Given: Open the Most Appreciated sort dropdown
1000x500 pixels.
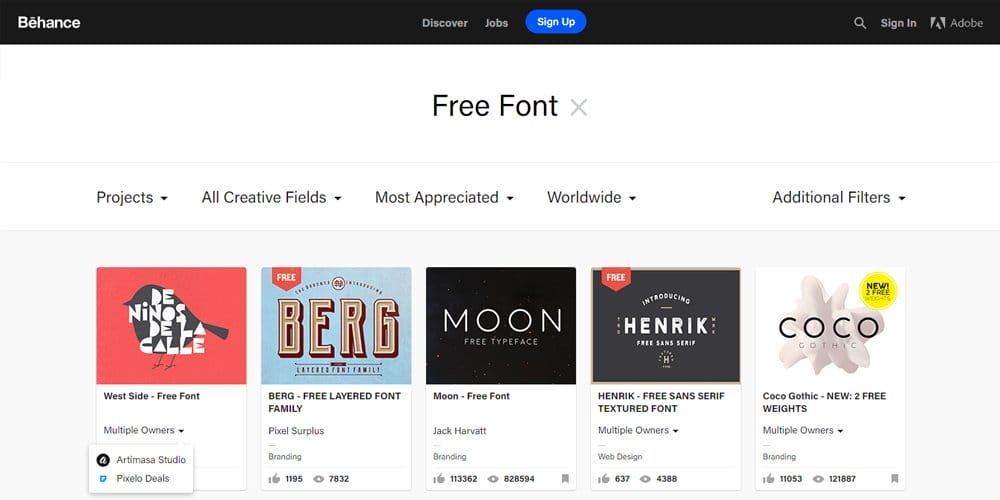Looking at the screenshot, I should coord(445,198).
